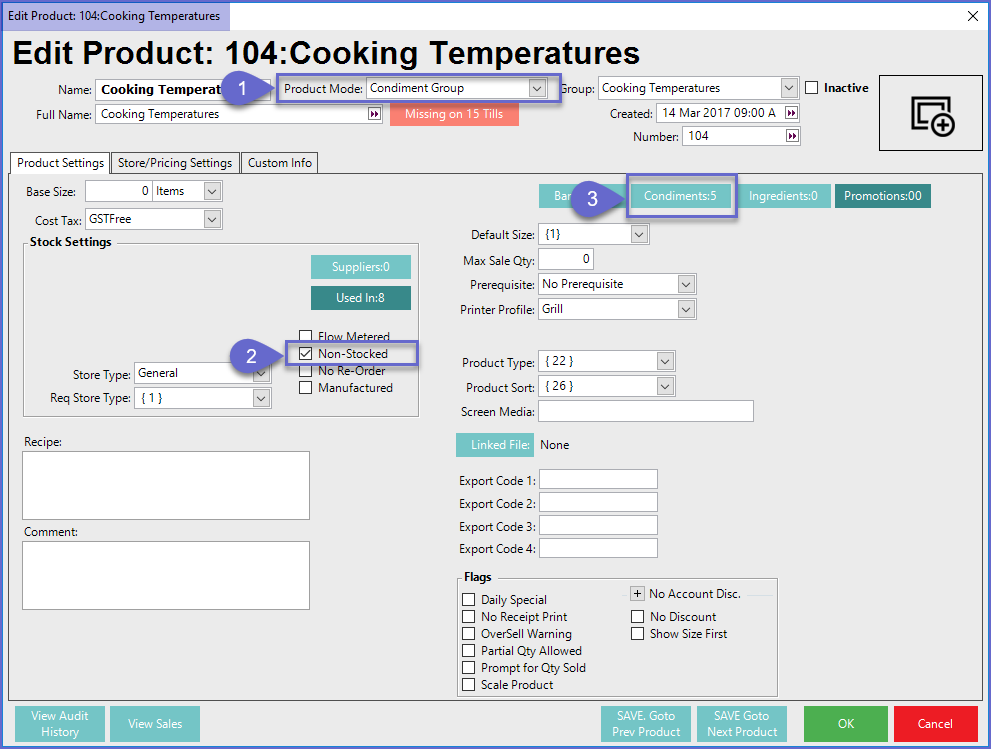
Task: Open the Product Mode dropdown
Action: click(537, 89)
